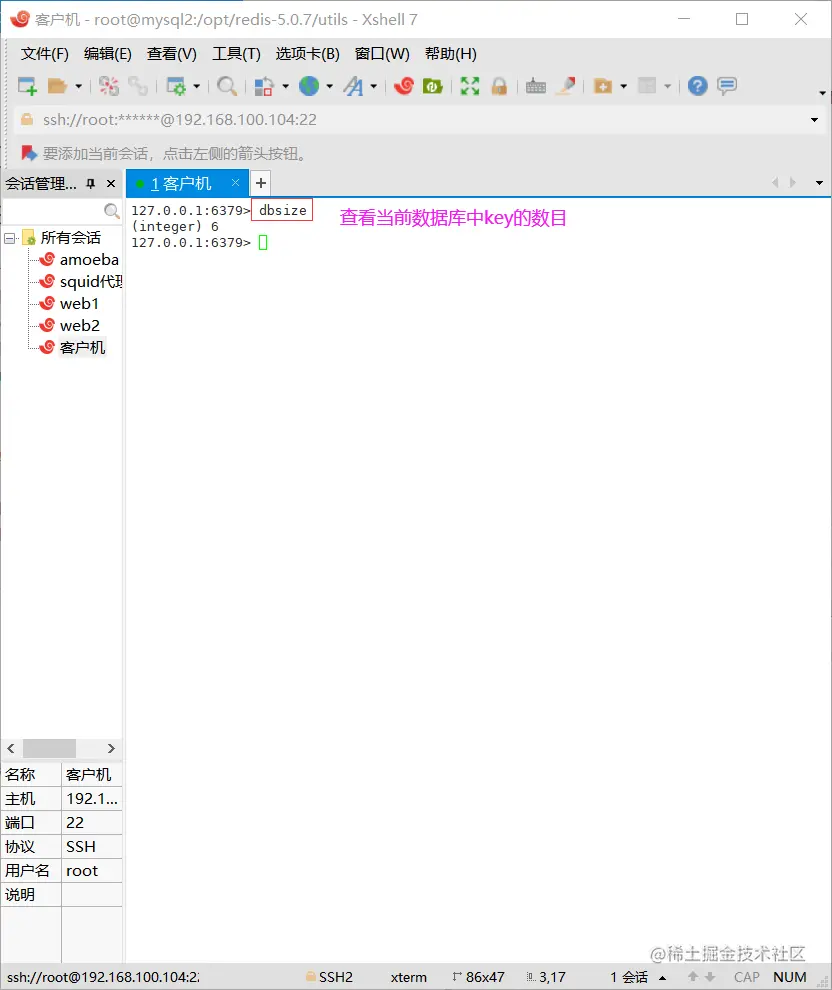
Task: Select the 1 客户机 session tab
Action: point(181,184)
